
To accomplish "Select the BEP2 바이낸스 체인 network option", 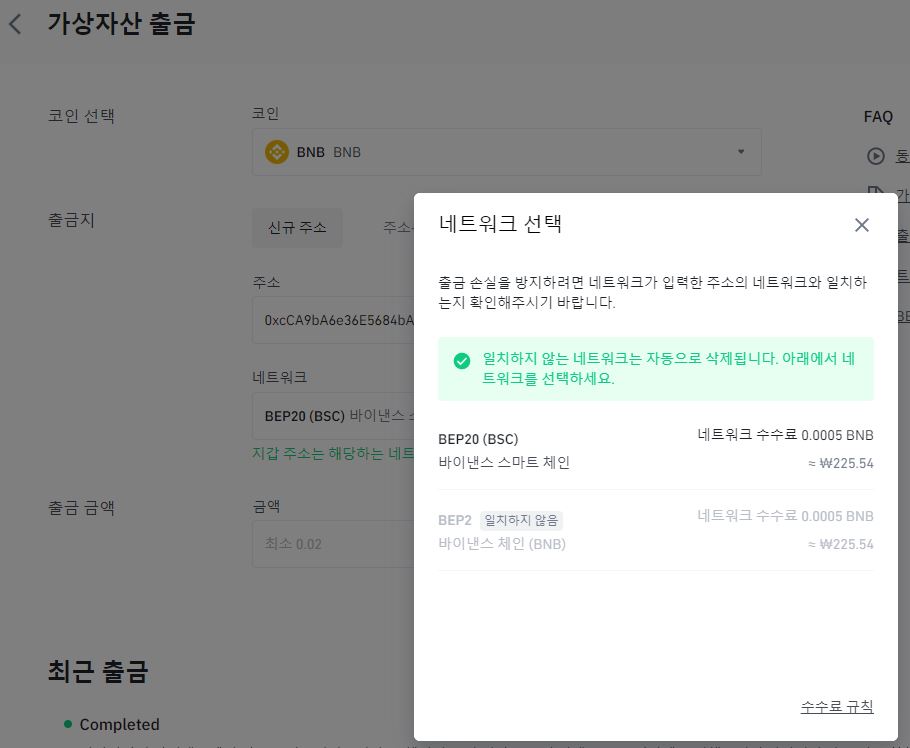I will 656,530.
